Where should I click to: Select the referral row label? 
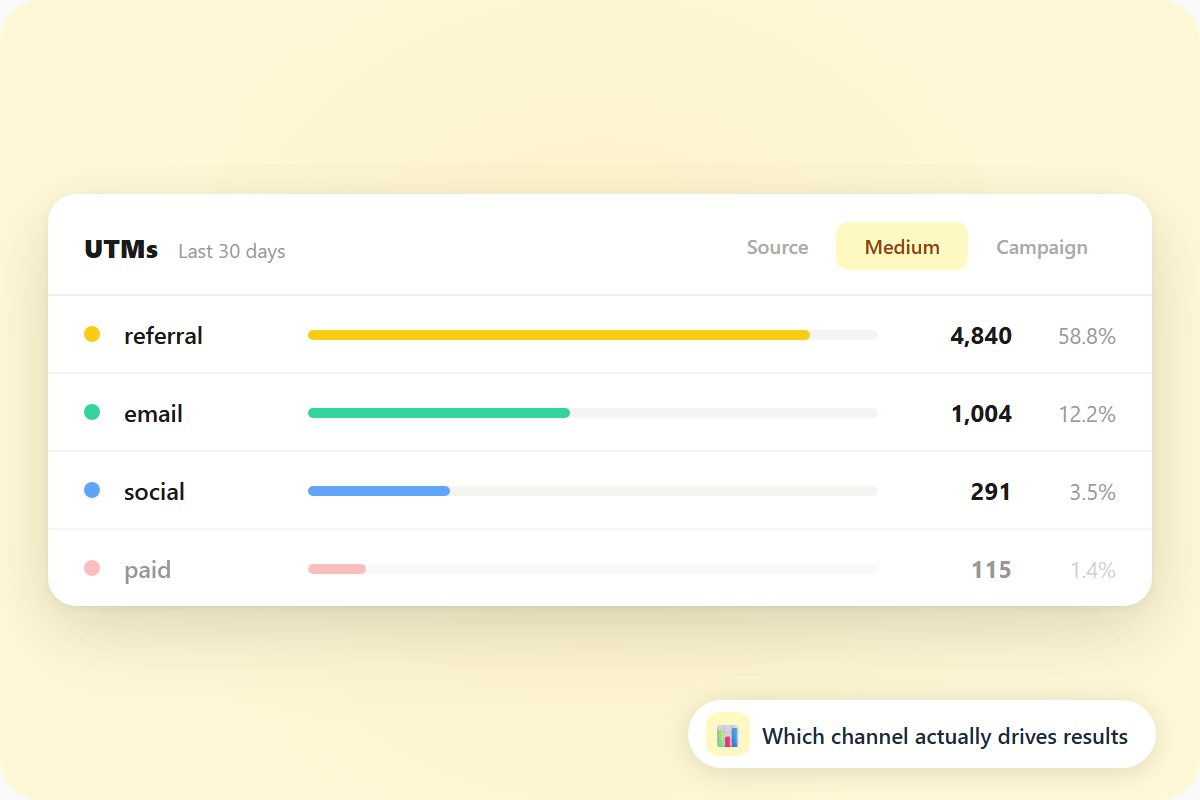coord(163,336)
